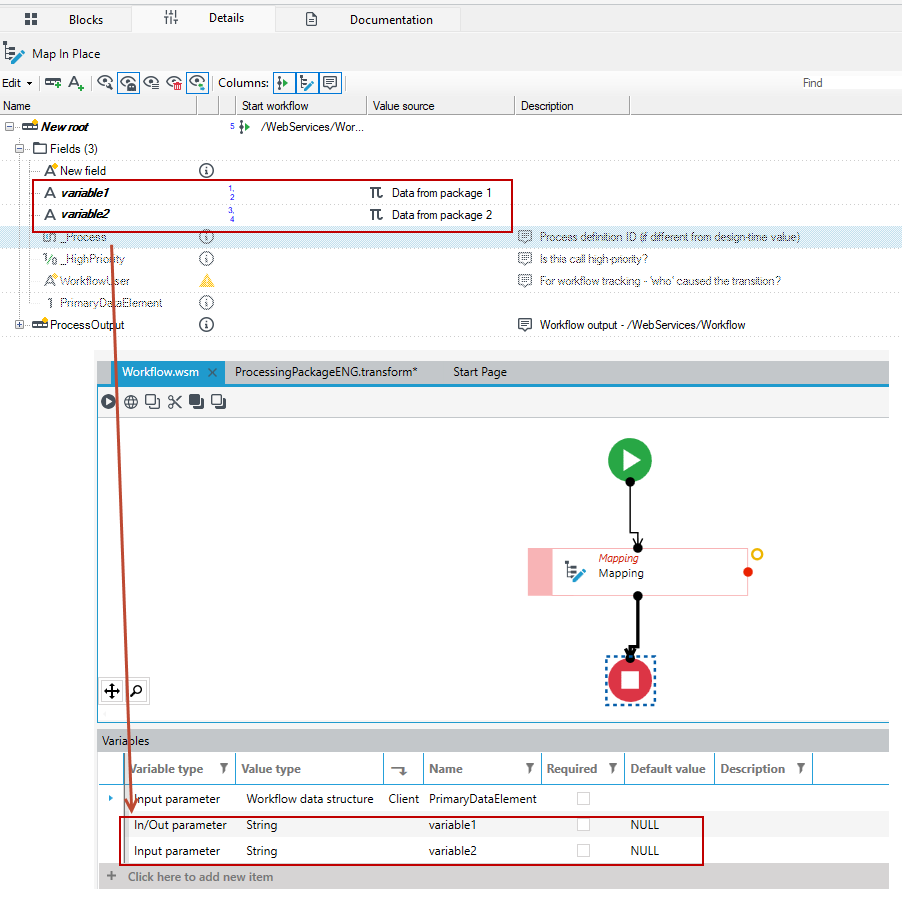
Task: Click the add root element toolbar icon
Action: point(53,83)
